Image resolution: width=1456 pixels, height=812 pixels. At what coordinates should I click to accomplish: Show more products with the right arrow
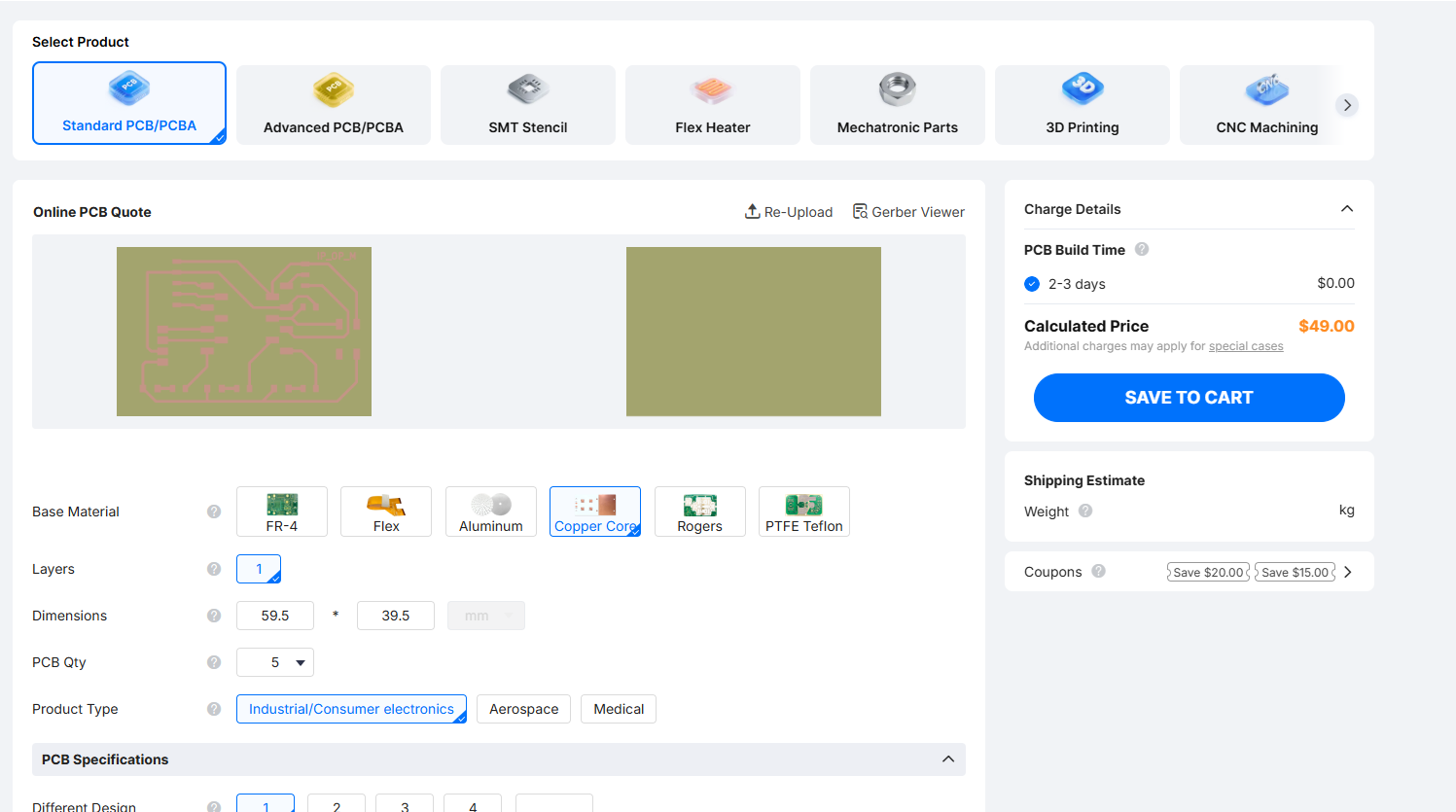1347,105
